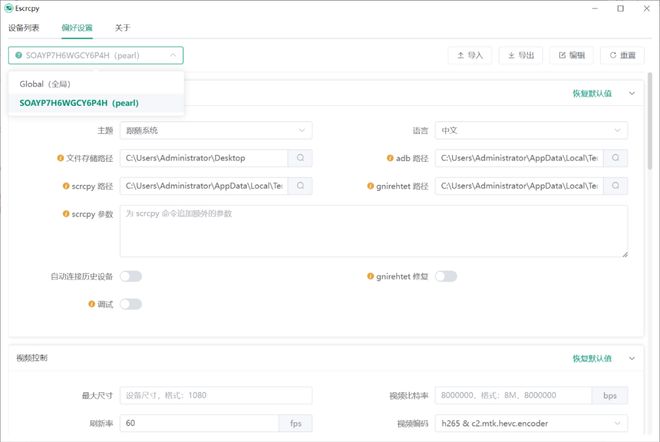Click 恢复默认值 link in 视频控制 section
Viewport: 660px width, 442px height.
point(592,358)
